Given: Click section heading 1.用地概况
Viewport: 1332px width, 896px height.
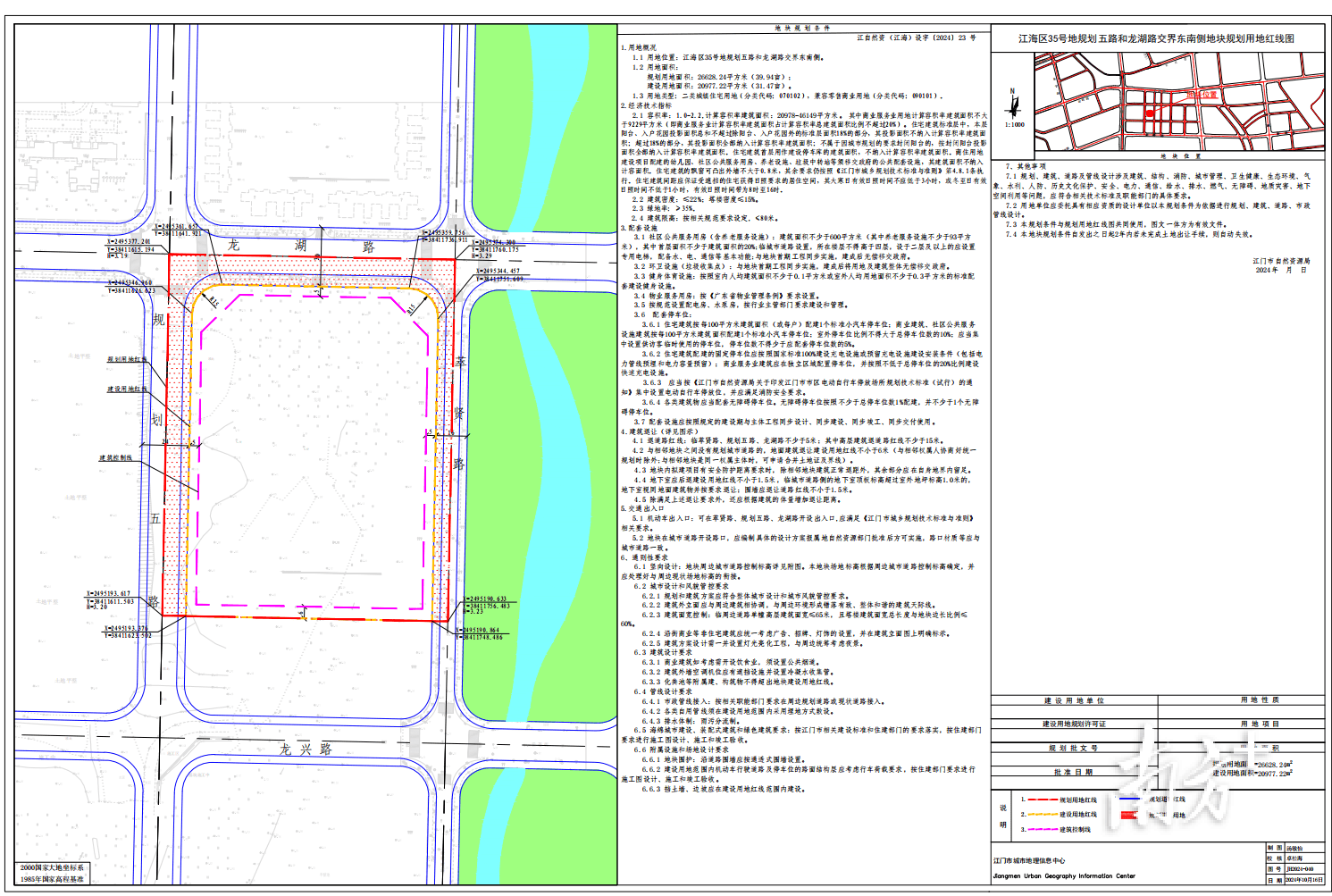Looking at the screenshot, I should (x=639, y=48).
